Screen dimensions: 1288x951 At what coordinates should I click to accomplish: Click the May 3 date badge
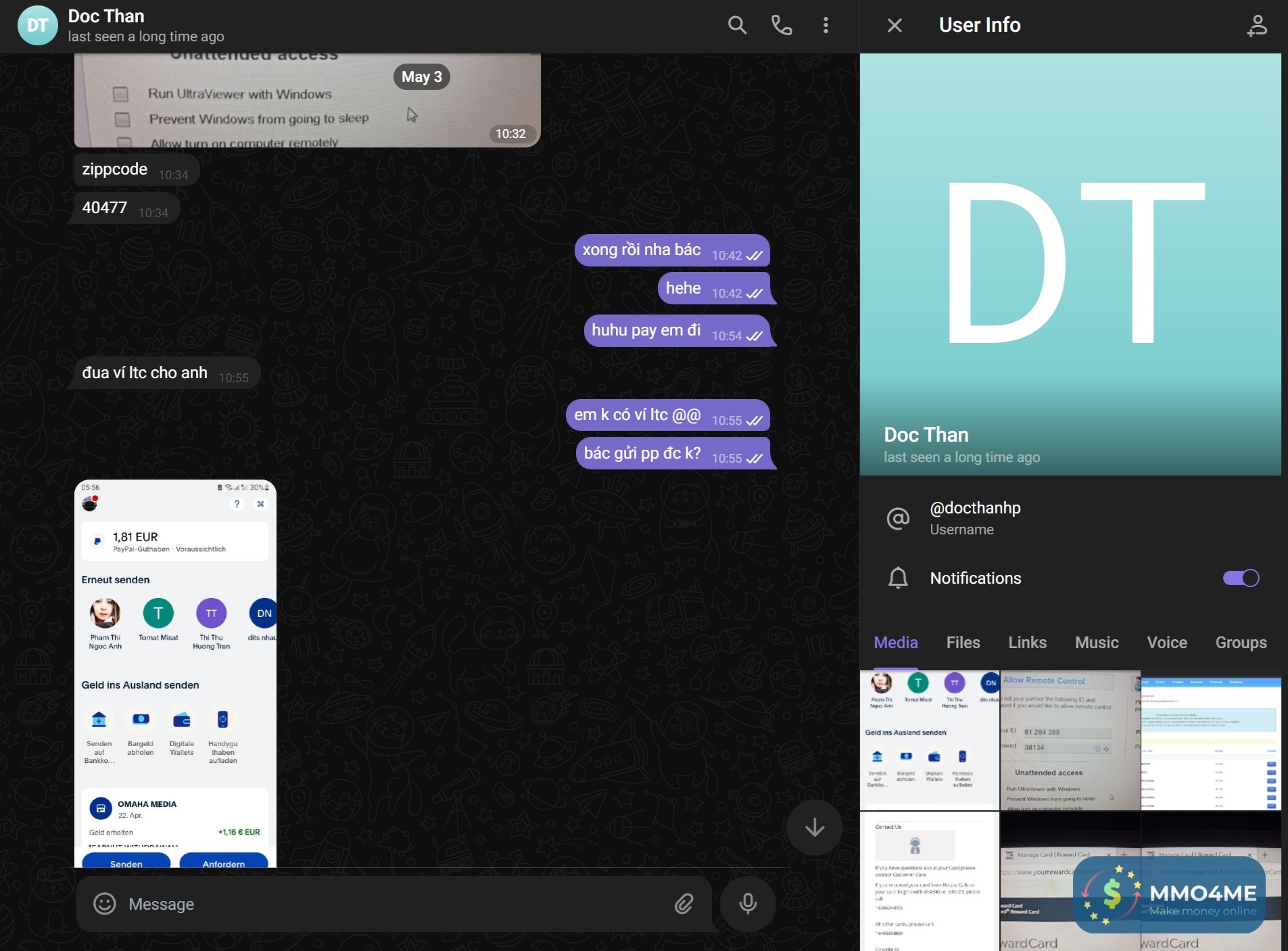pyautogui.click(x=422, y=77)
